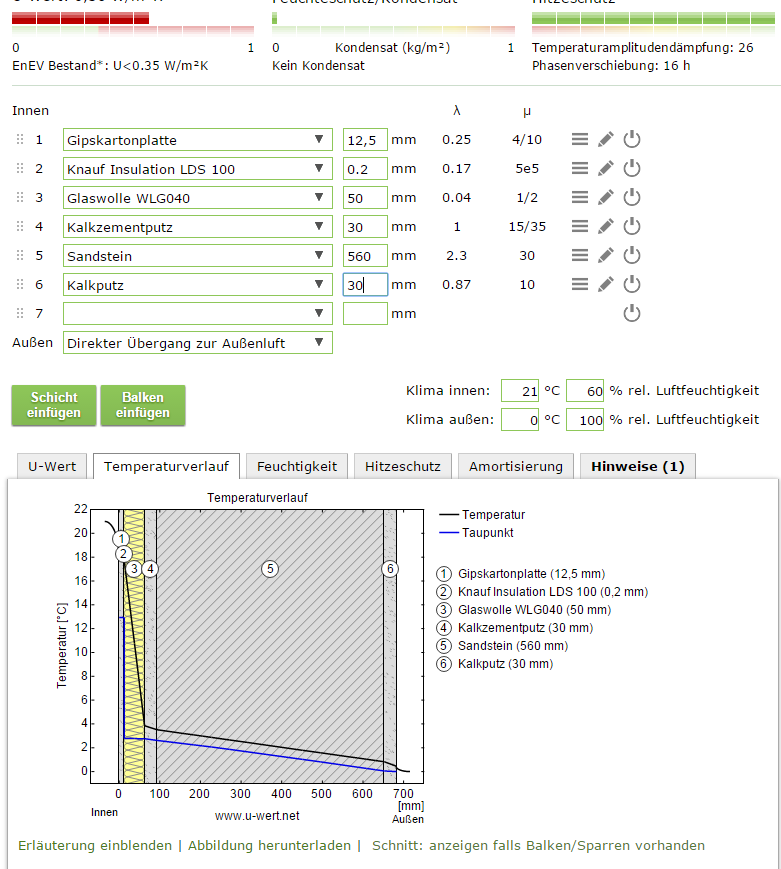781x869 pixels.
Task: Open the list menu for Gipskartonplatte layer
Action: point(579,140)
